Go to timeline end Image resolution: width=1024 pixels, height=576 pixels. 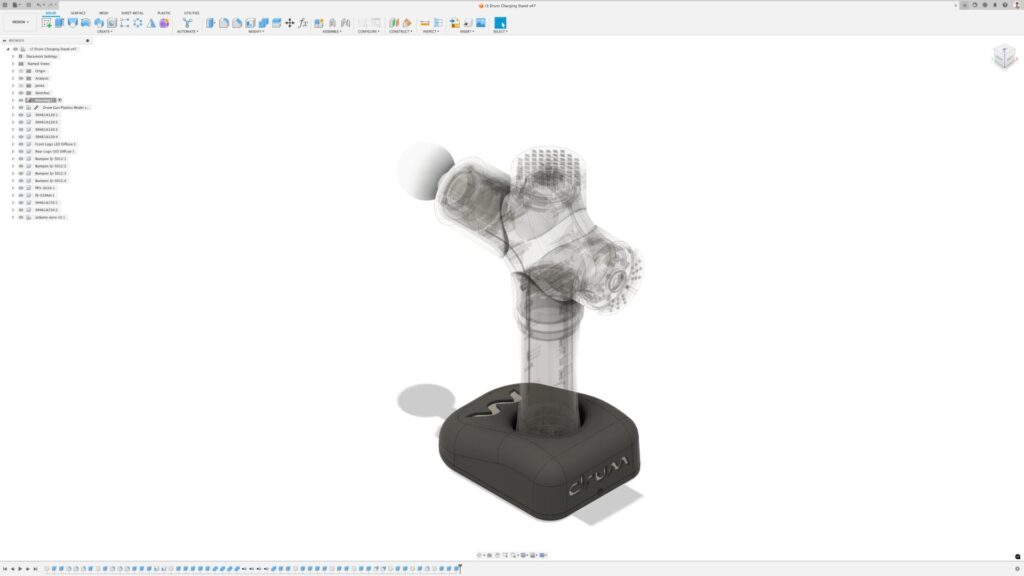(x=35, y=569)
